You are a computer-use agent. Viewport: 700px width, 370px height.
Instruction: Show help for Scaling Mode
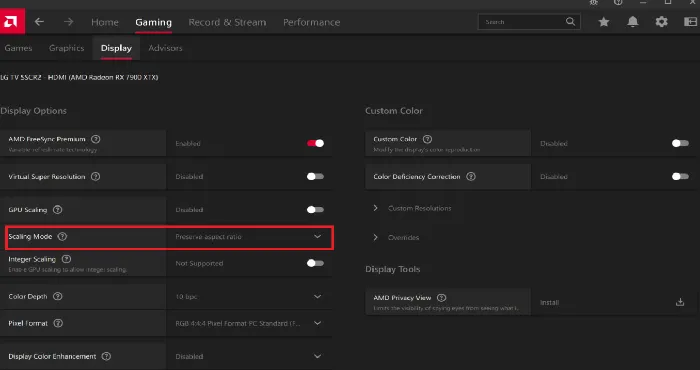pyautogui.click(x=62, y=237)
